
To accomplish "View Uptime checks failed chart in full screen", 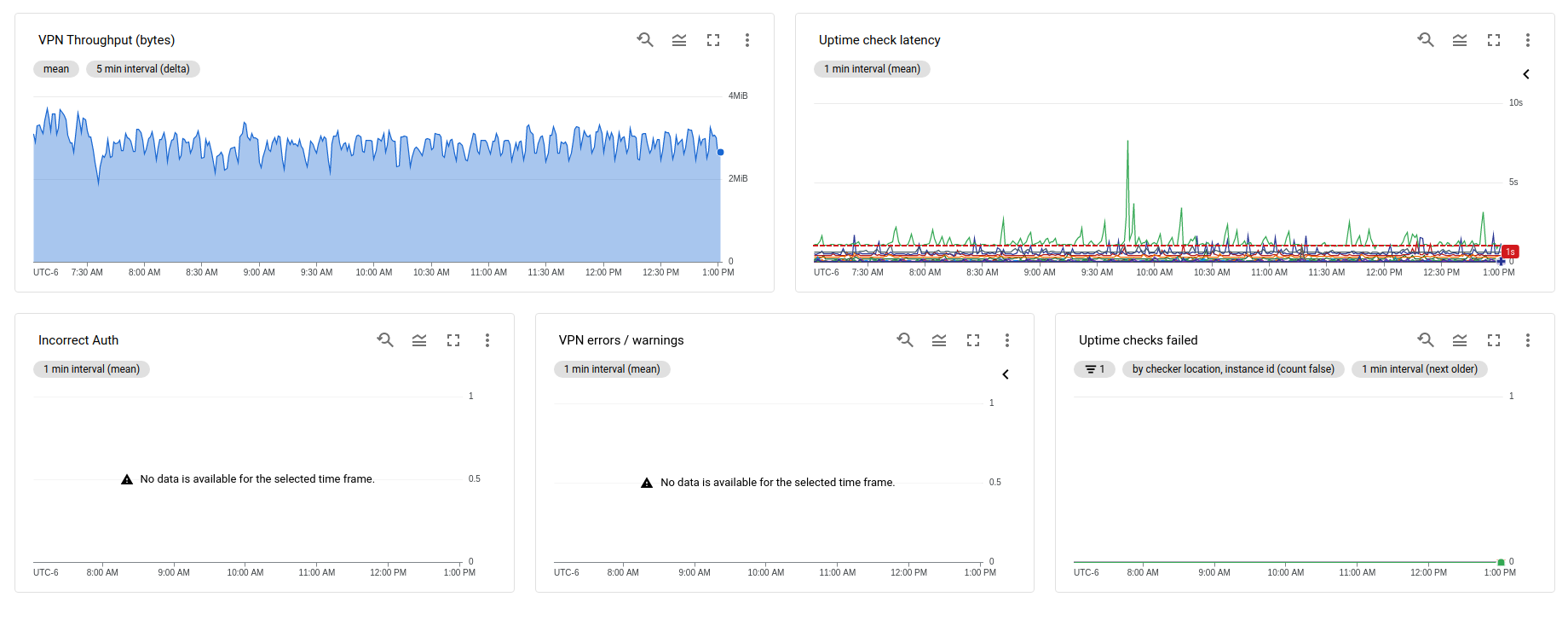I will [1494, 340].
